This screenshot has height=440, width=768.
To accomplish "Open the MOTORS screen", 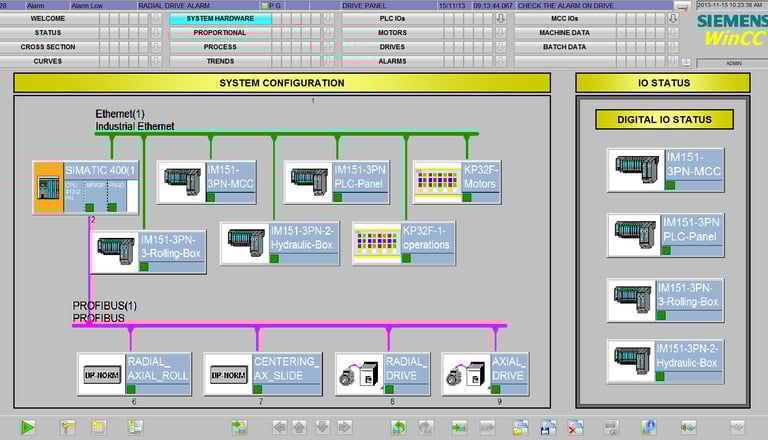I will (392, 33).
